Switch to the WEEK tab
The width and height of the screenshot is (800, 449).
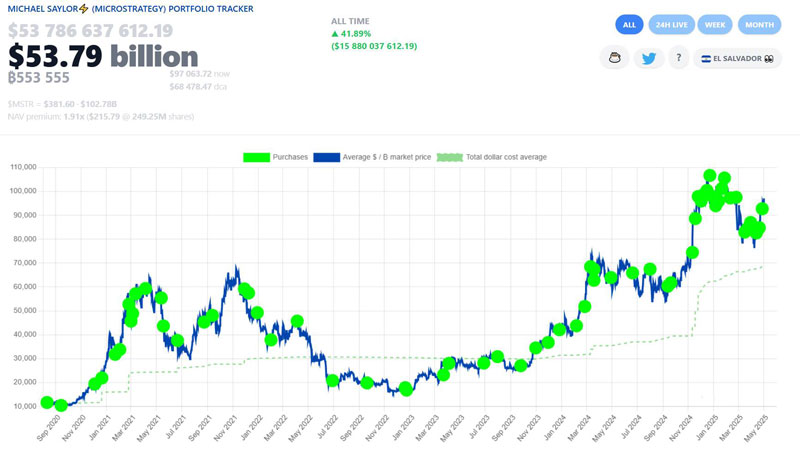pos(715,25)
